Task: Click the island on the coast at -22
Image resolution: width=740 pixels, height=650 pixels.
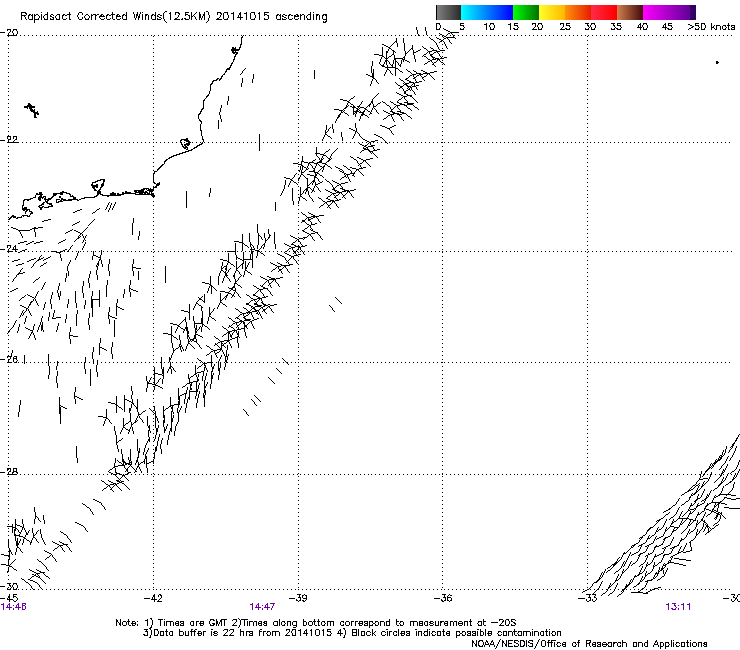Action: point(185,143)
